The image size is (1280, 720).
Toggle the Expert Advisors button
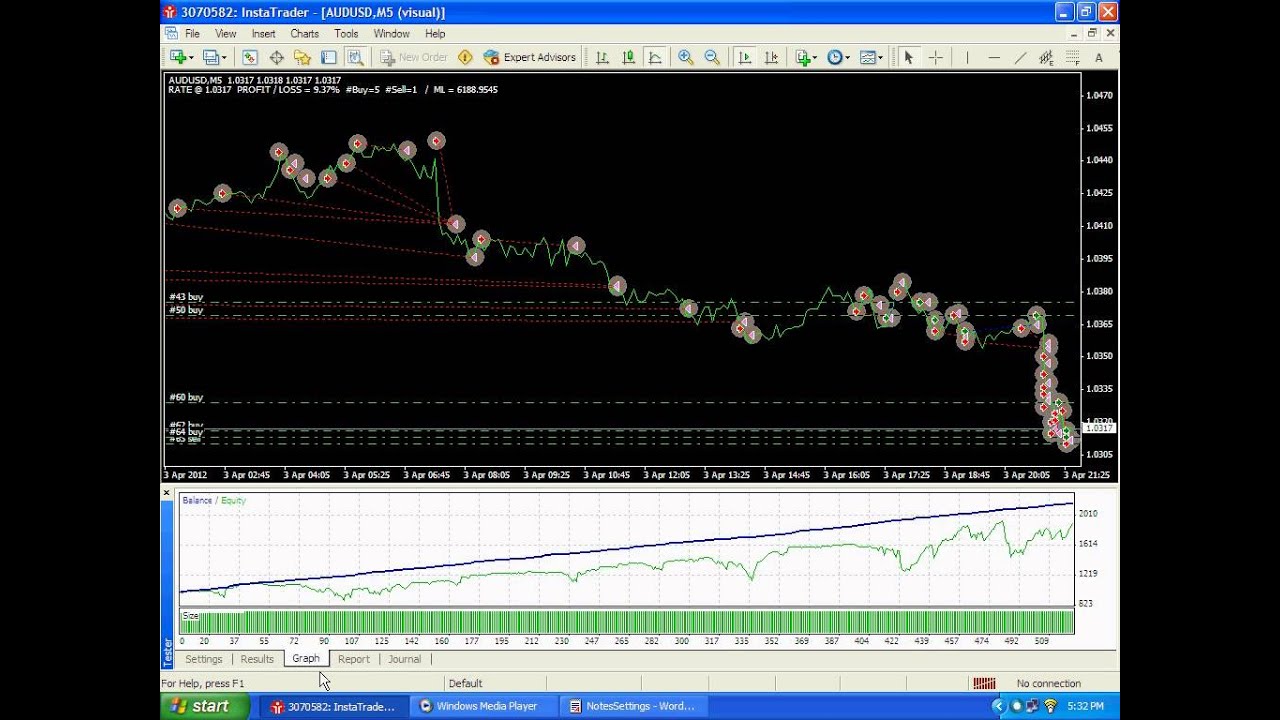tap(530, 58)
